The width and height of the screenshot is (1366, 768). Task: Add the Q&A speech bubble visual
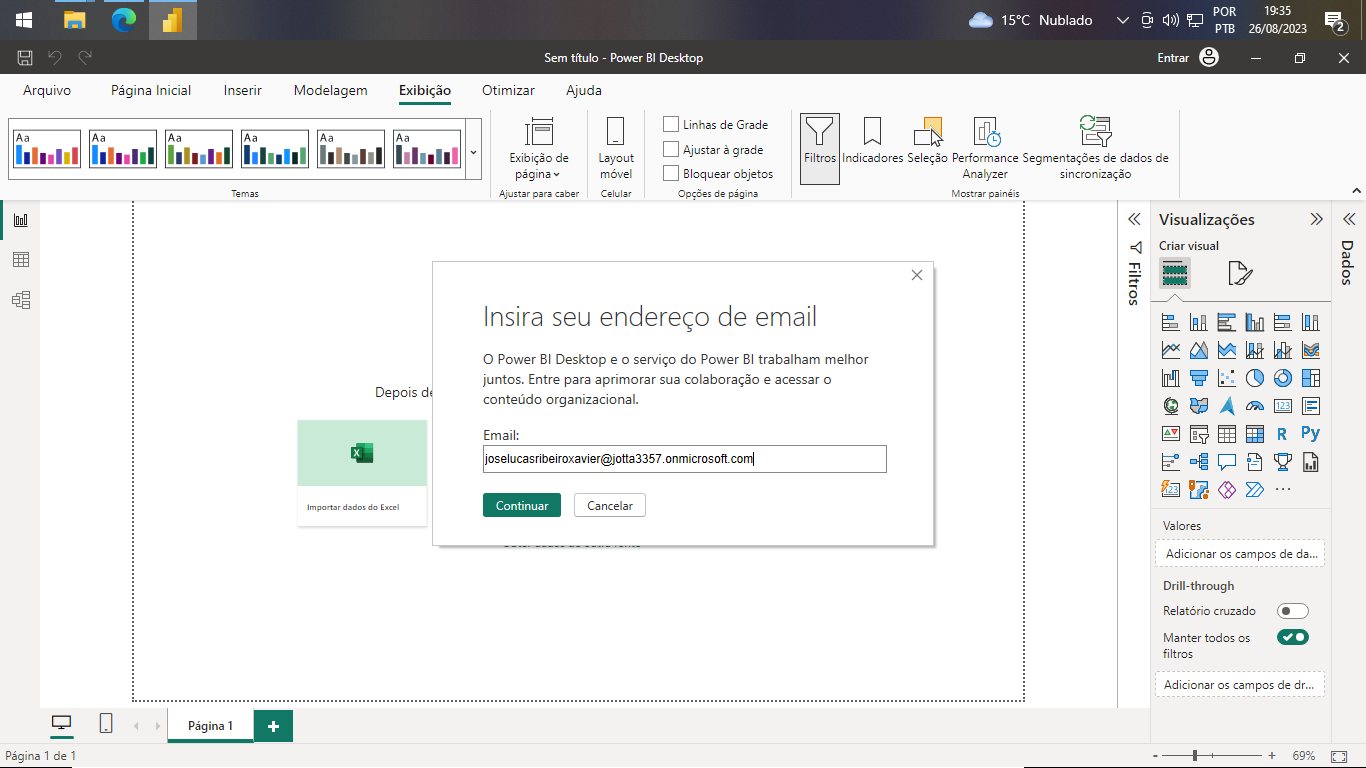tap(1226, 462)
